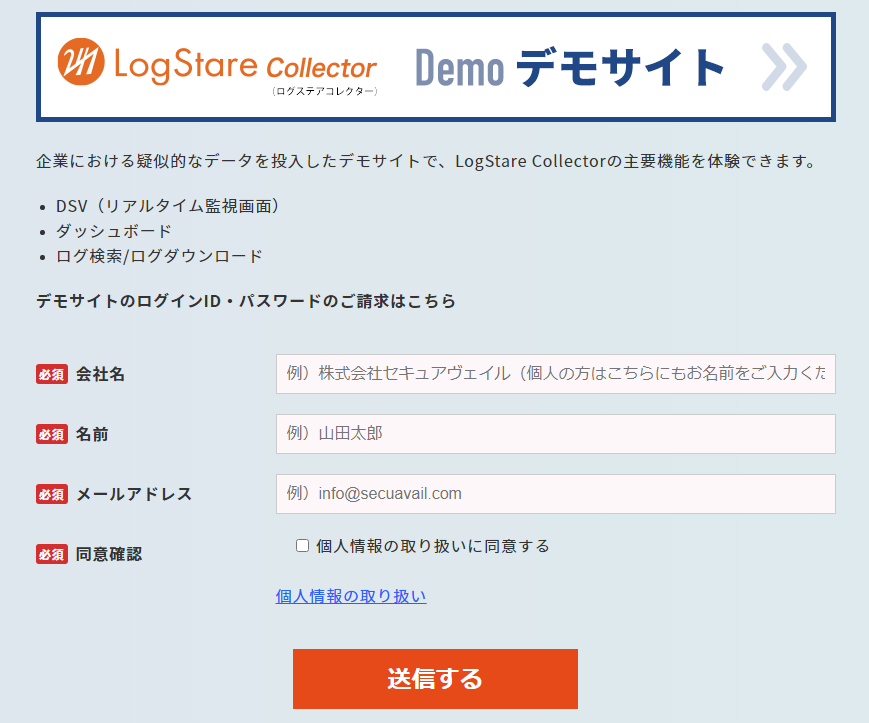The width and height of the screenshot is (869, 723).
Task: Click the 必須 badge beside 同意確認
Action: [52, 553]
